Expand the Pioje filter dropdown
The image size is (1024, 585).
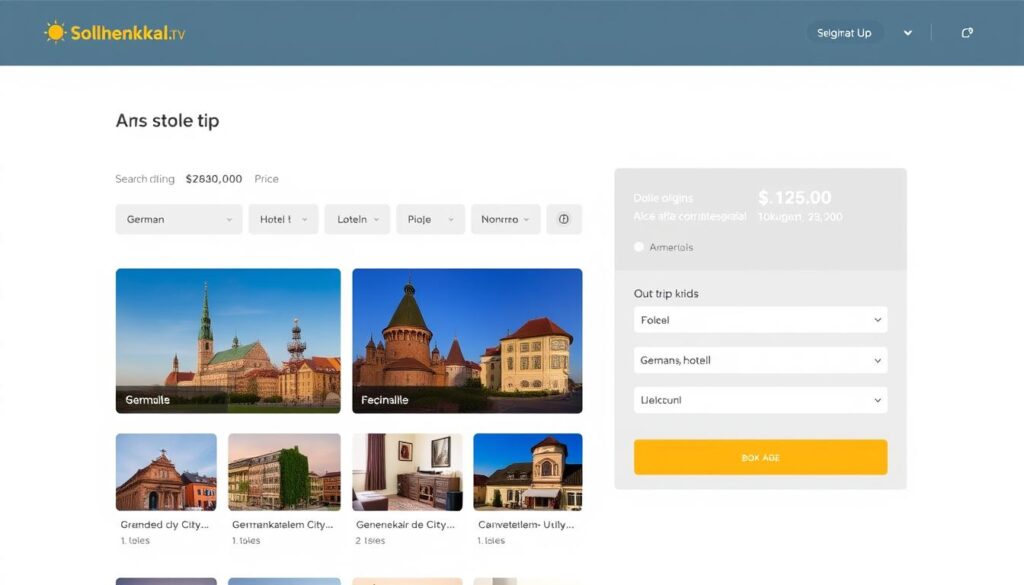(x=430, y=219)
